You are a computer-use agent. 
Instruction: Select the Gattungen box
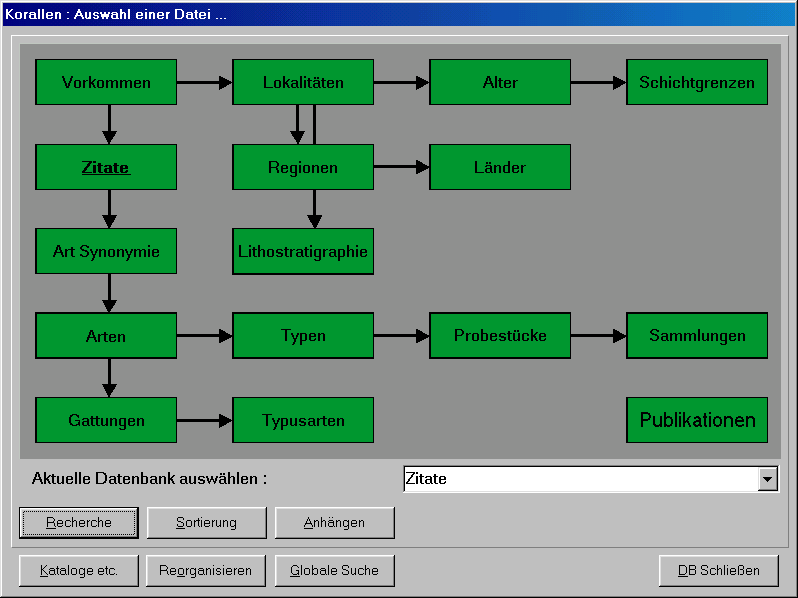pyautogui.click(x=106, y=420)
